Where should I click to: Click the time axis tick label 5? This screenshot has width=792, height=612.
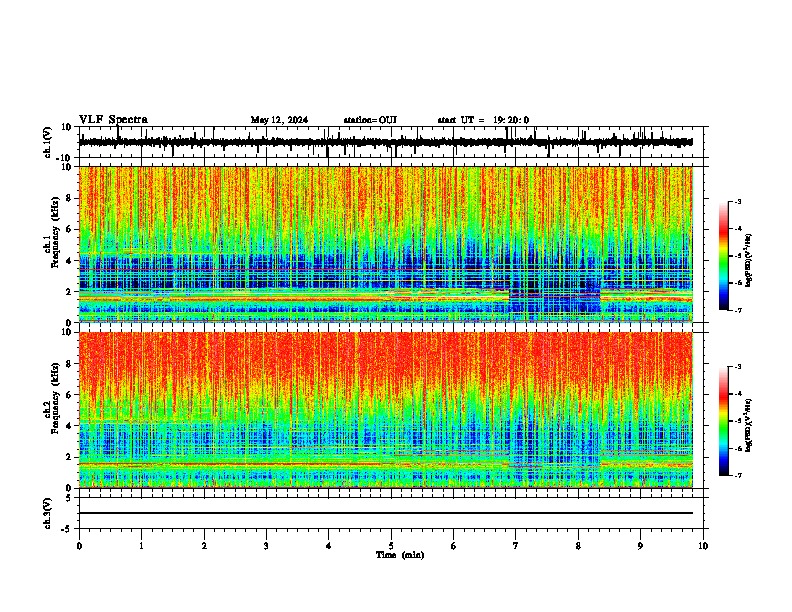click(x=391, y=546)
